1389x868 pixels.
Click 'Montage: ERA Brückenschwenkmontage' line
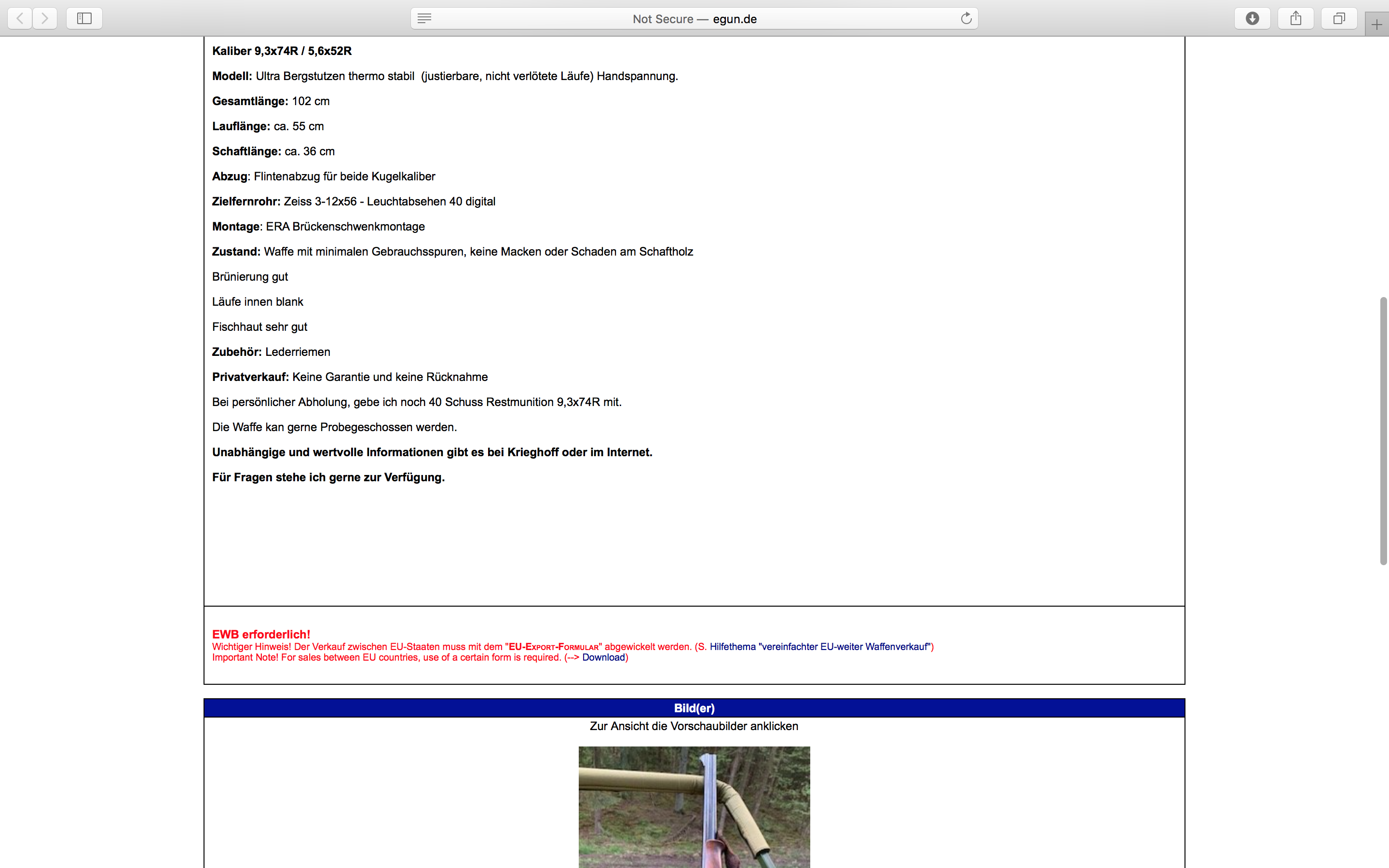(318, 226)
